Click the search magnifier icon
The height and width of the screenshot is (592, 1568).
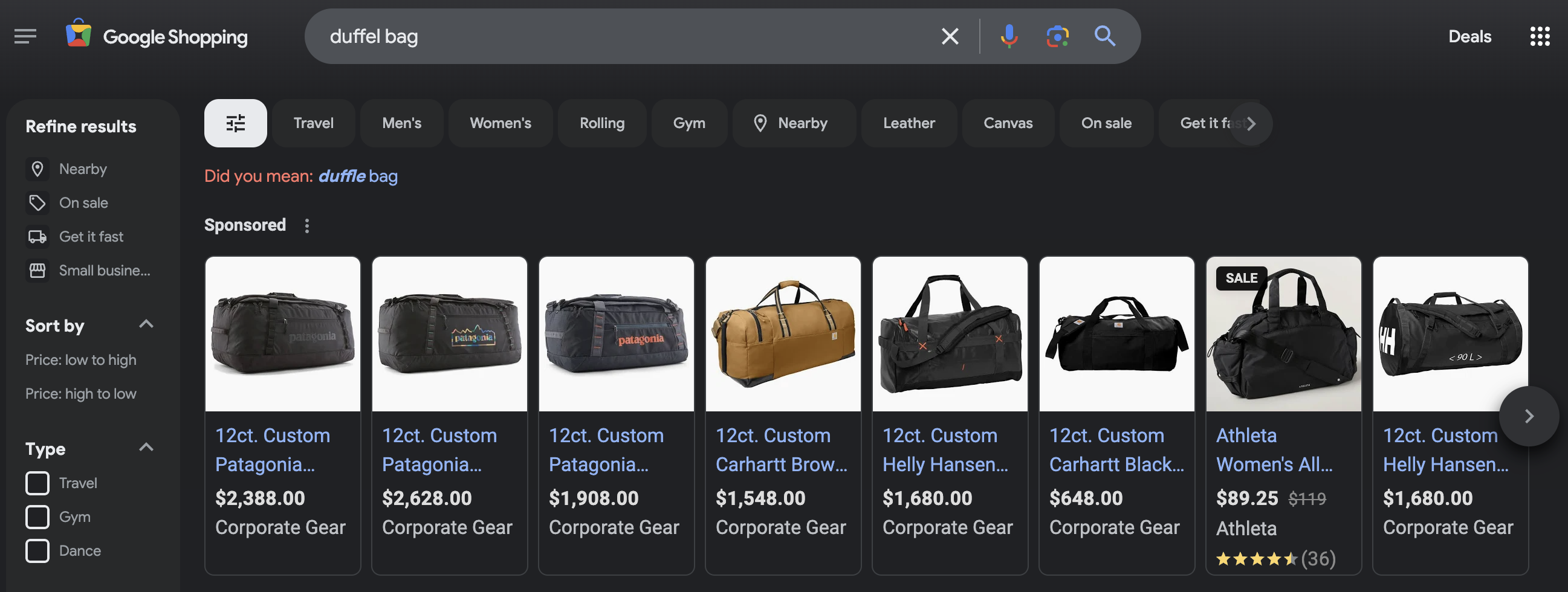pyautogui.click(x=1105, y=36)
